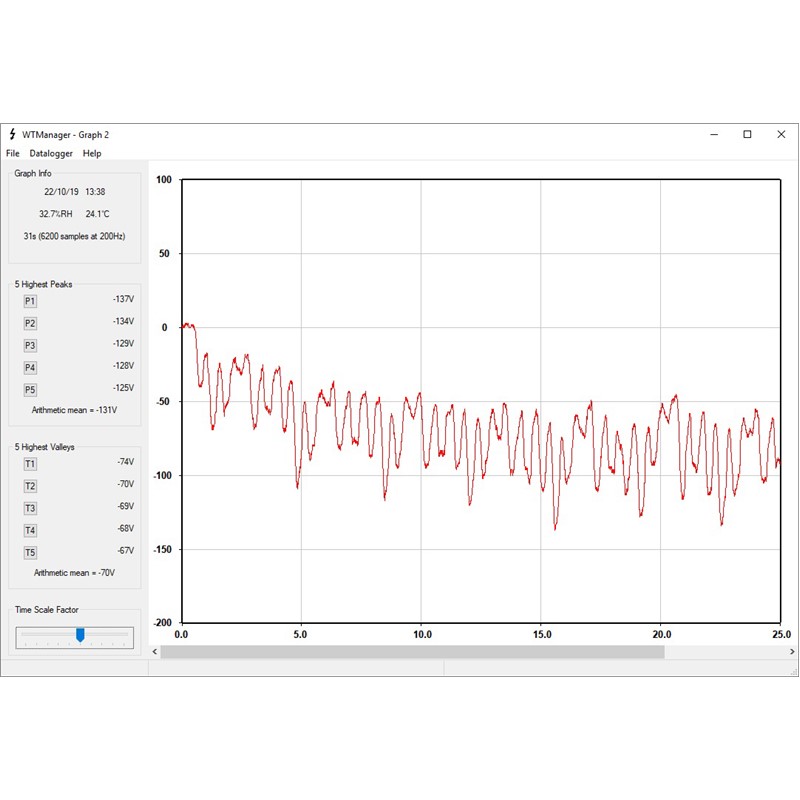This screenshot has width=800, height=800.
Task: Click the T1 valley button
Action: pos(30,464)
